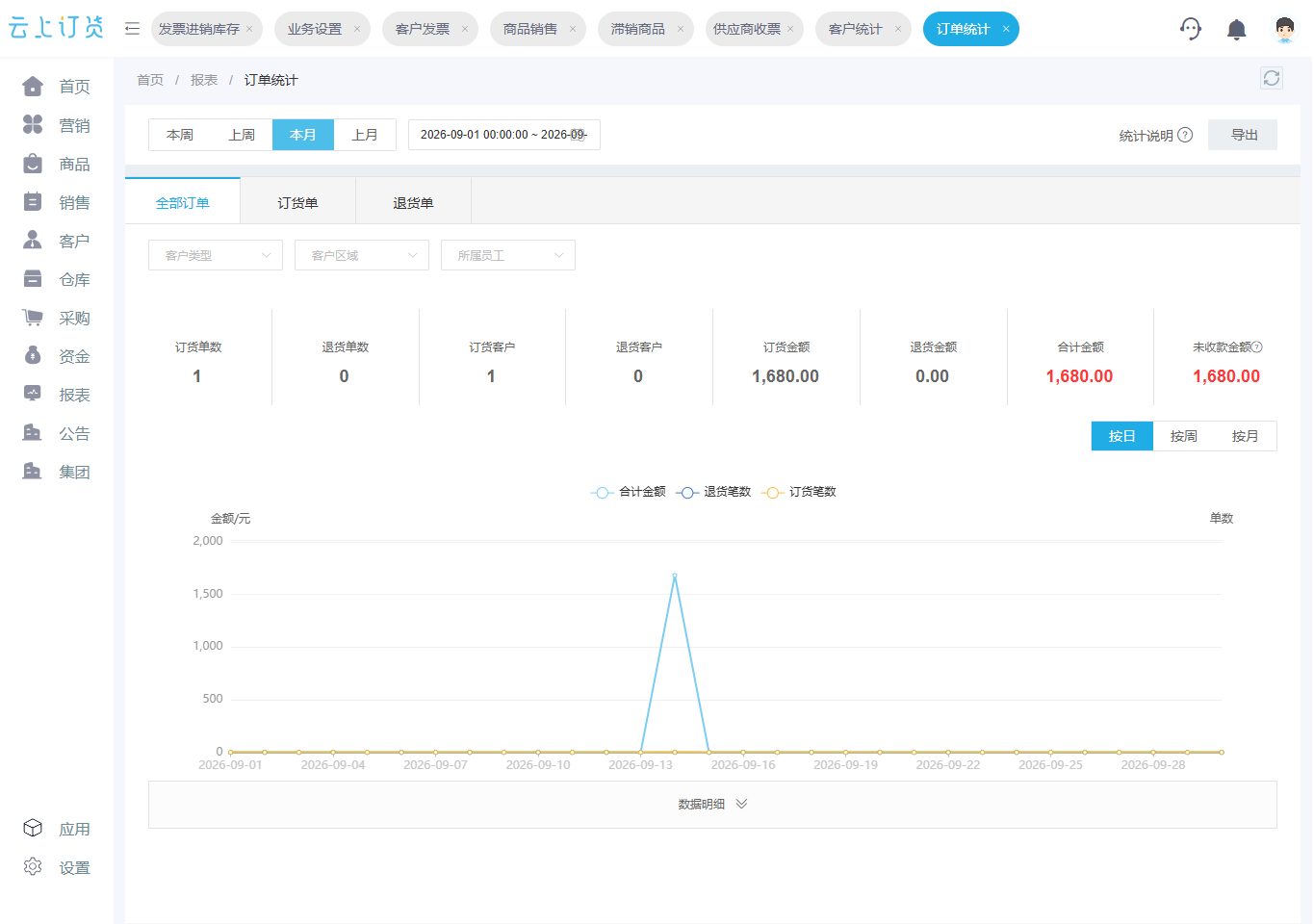Screen dimensions: 1314x924
Task: Collapse the sidebar with the menu fold icon
Action: point(133,29)
